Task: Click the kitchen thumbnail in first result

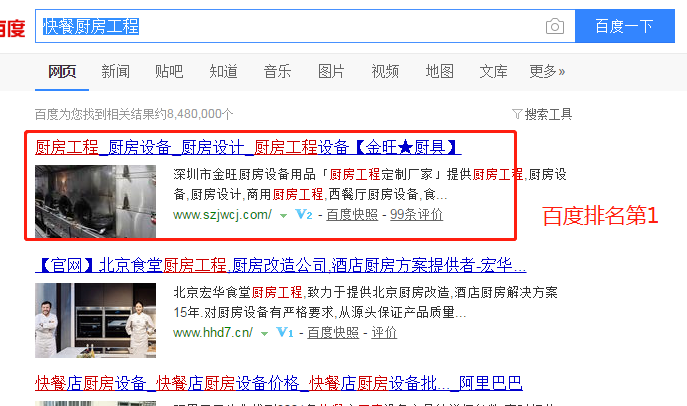Action: (x=95, y=200)
